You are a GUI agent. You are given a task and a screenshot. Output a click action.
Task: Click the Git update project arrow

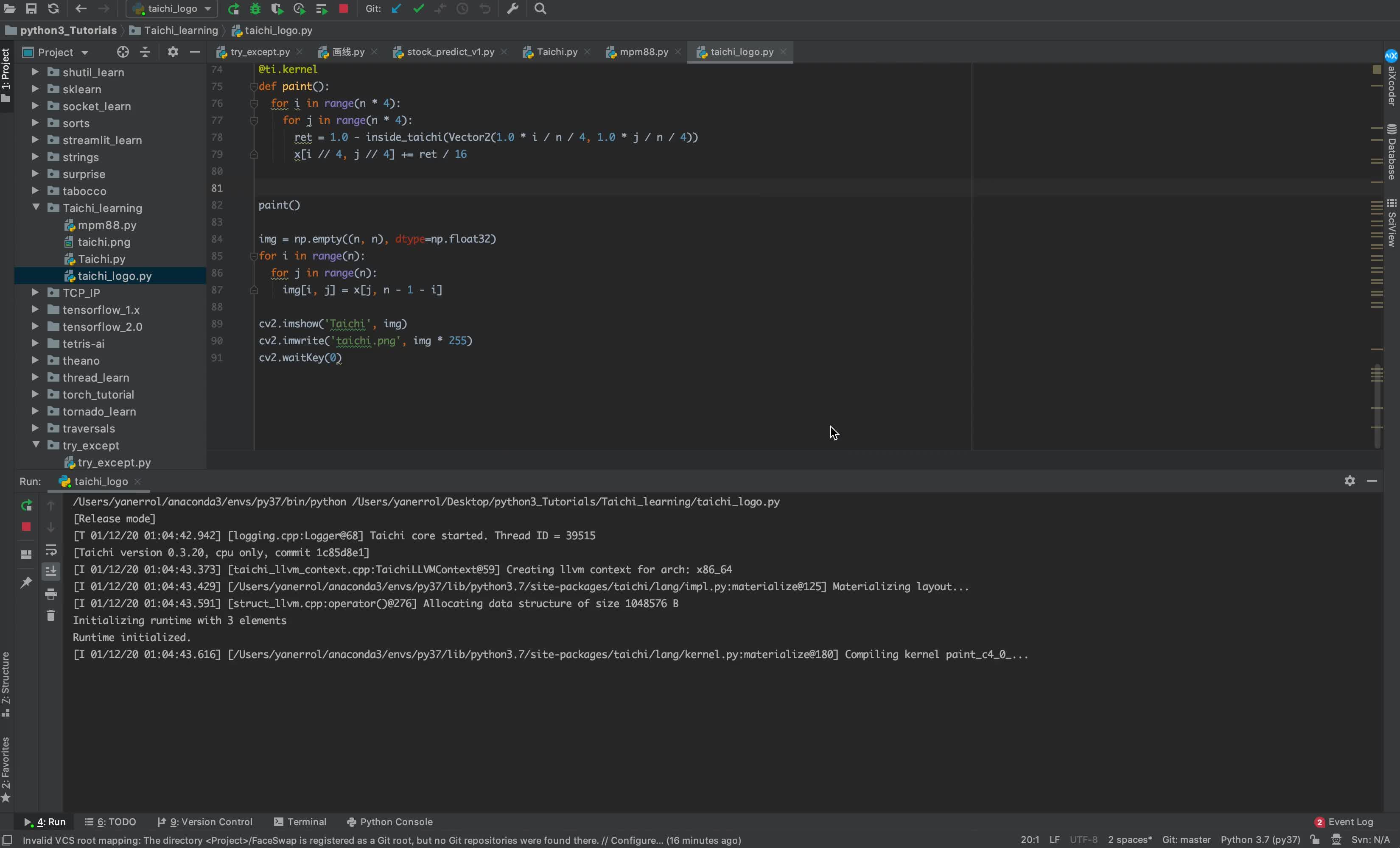397,9
